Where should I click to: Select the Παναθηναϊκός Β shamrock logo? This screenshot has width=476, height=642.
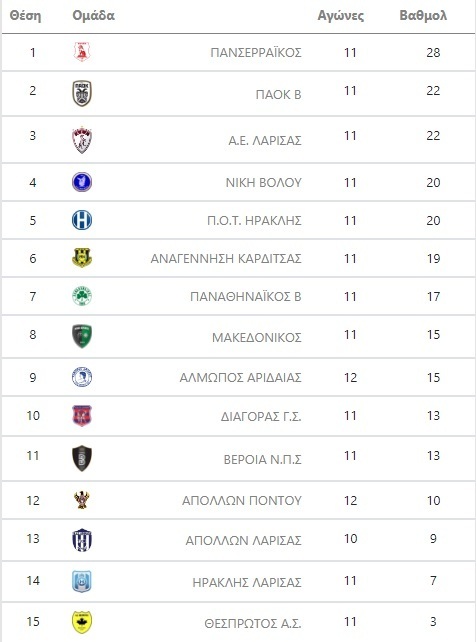coord(82,296)
